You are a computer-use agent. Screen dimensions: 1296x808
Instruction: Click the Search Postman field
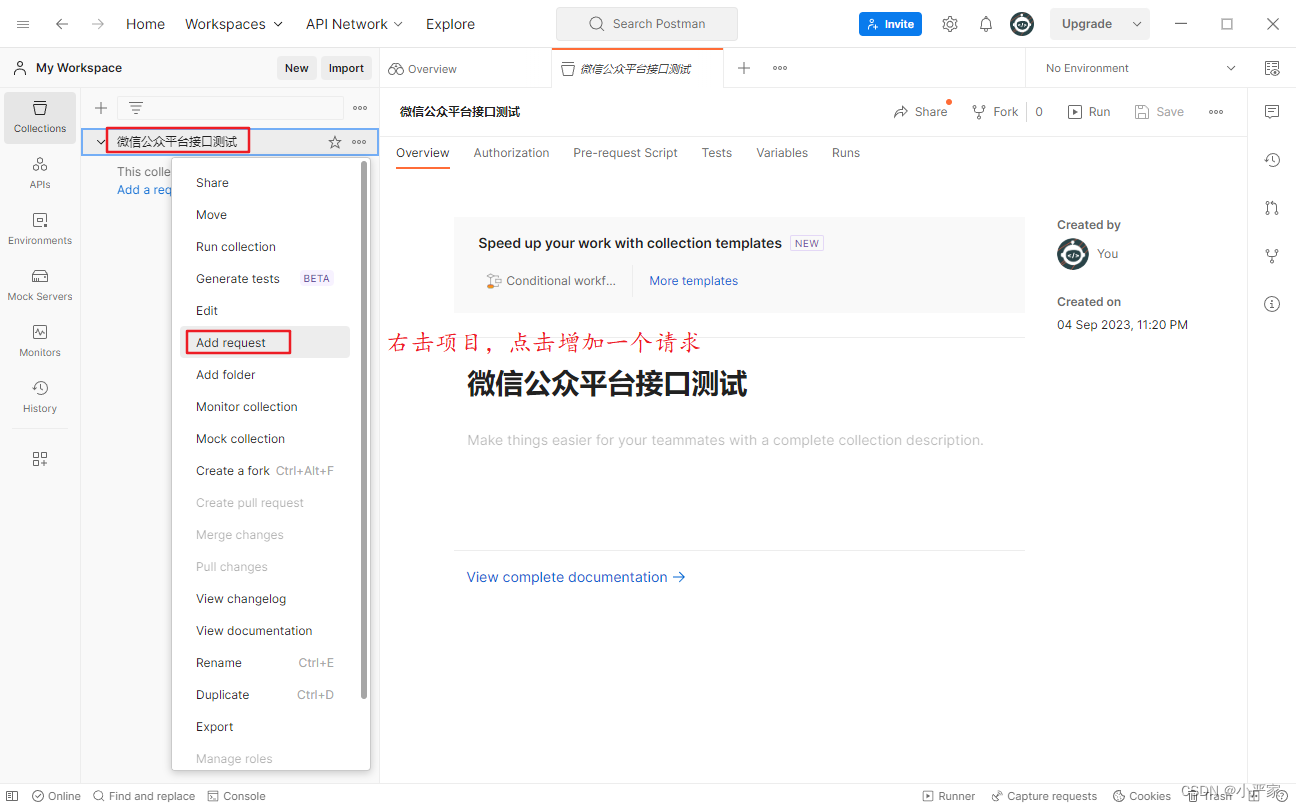647,24
